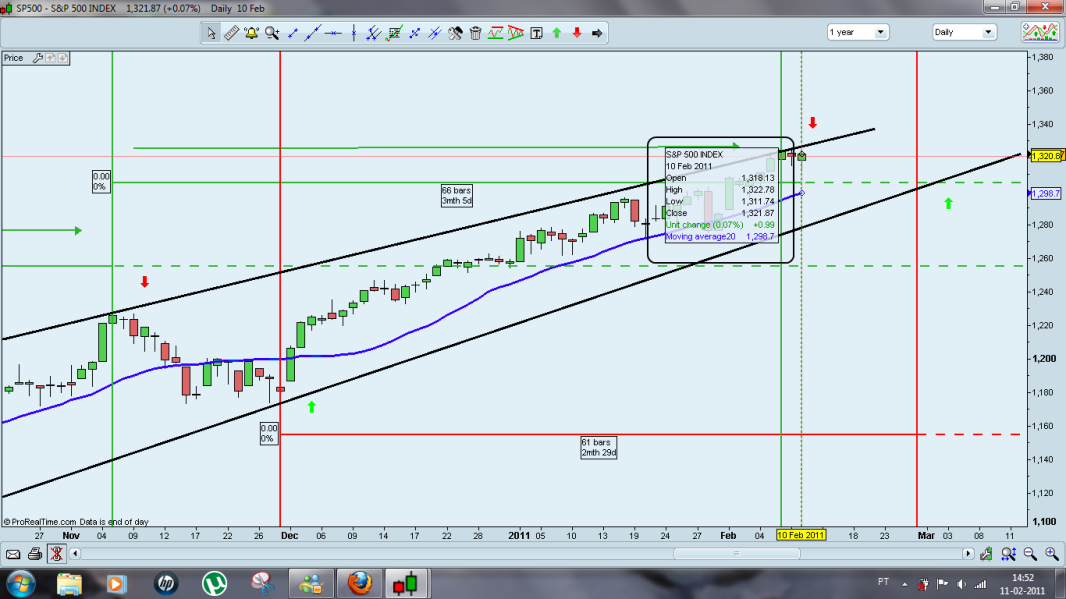Click the zoom in magnifier icon
1066x599 pixels.
[1052, 554]
